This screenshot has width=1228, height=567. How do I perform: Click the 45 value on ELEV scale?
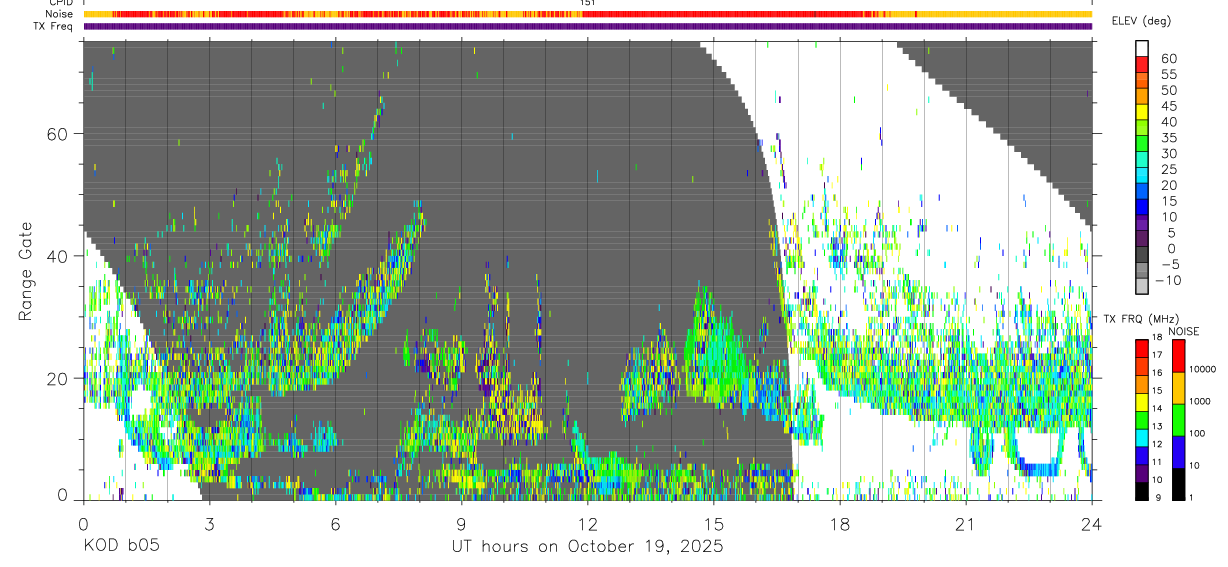tap(1168, 106)
